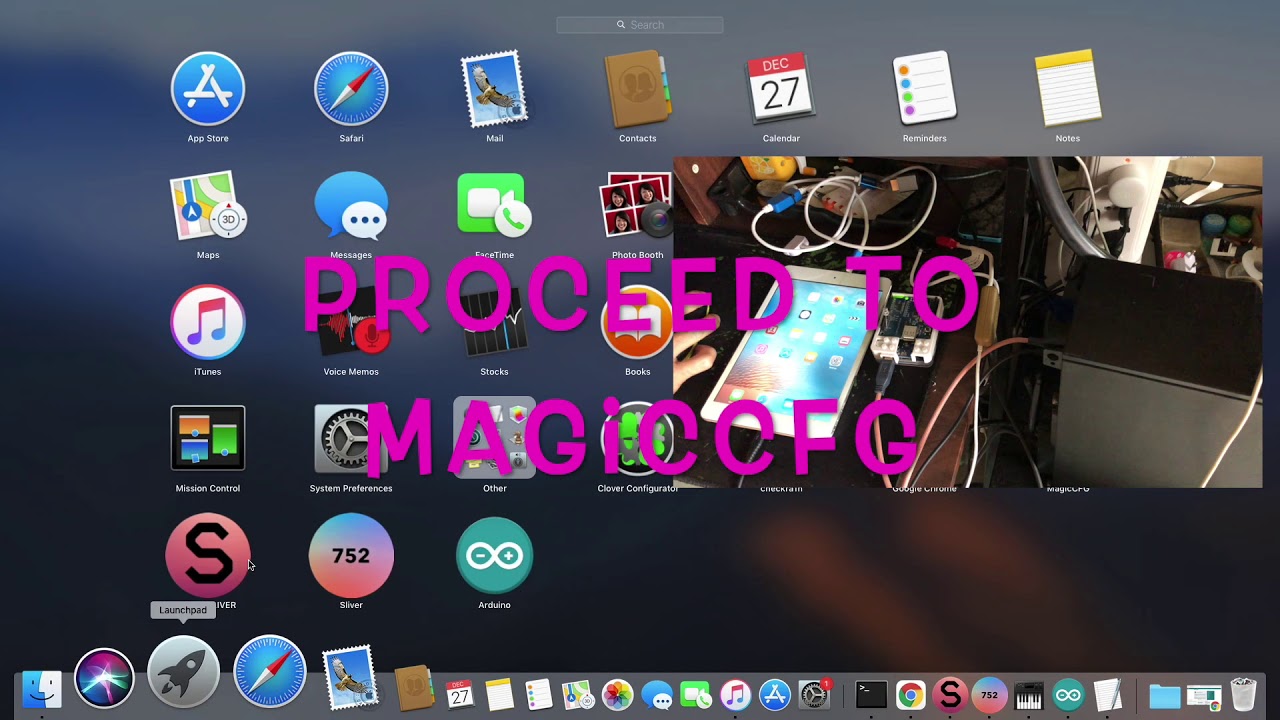
Task: Launch Safari from the Launchpad grid
Action: point(351,89)
